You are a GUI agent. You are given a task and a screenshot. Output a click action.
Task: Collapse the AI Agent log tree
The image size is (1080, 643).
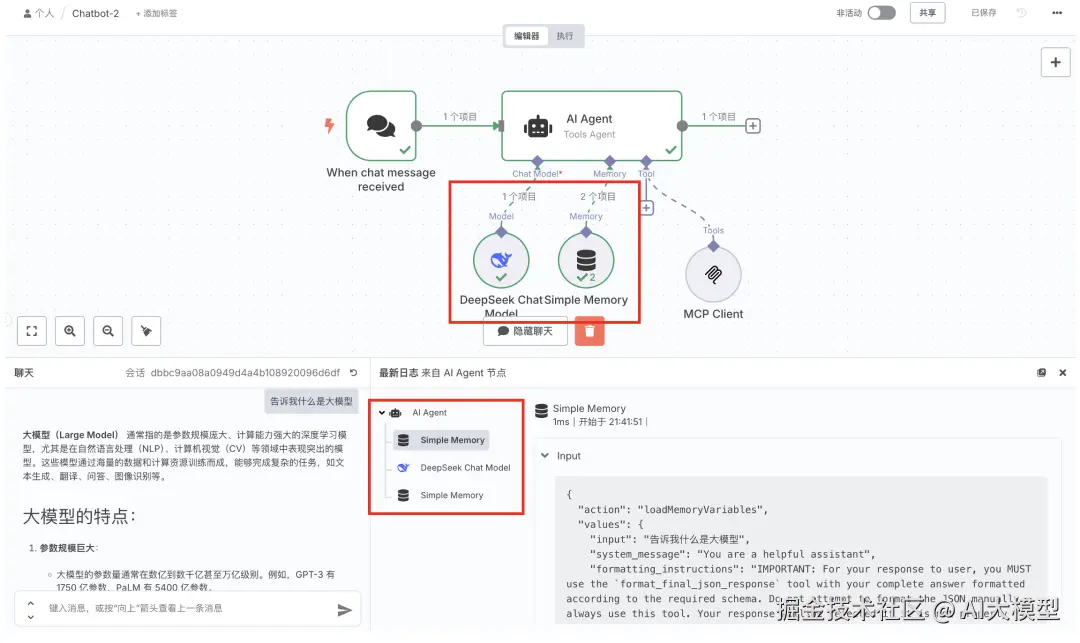[x=382, y=412]
